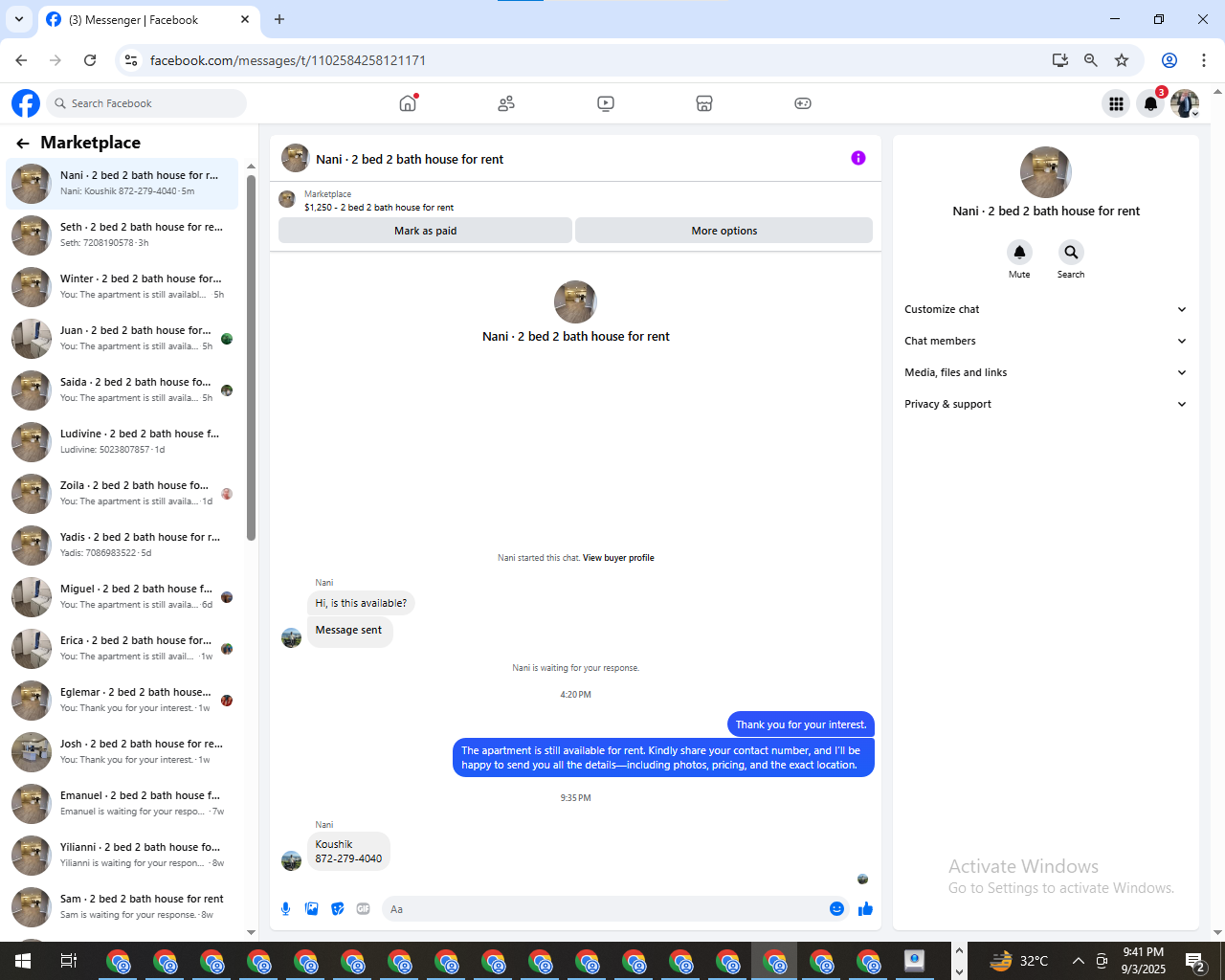Open a new browser tab
This screenshot has height=980, width=1225.
(x=279, y=19)
